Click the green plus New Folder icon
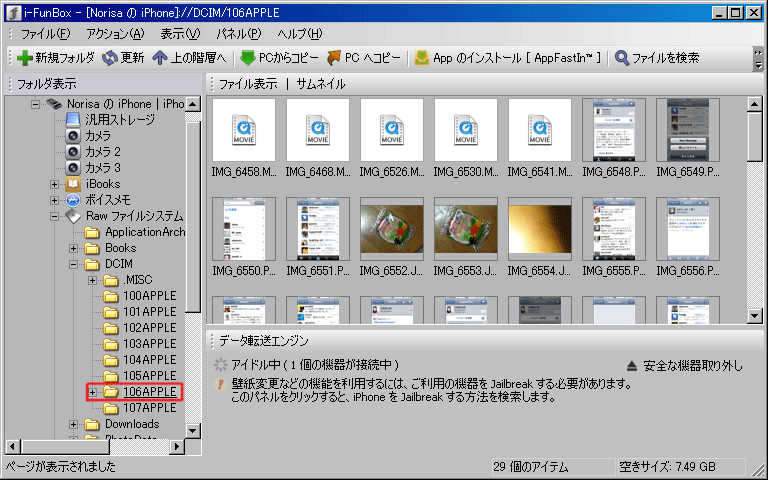This screenshot has width=768, height=480. click(x=24, y=58)
